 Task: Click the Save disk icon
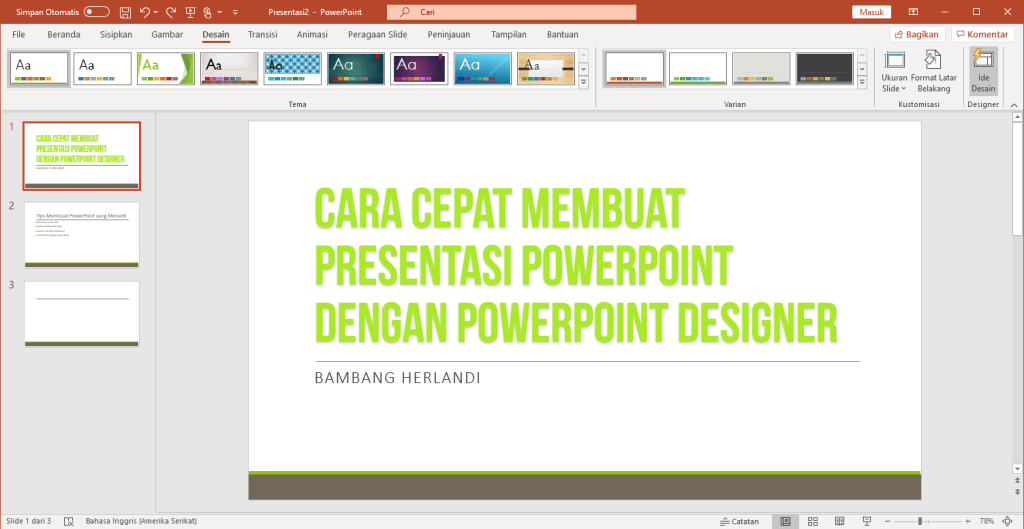[x=126, y=12]
